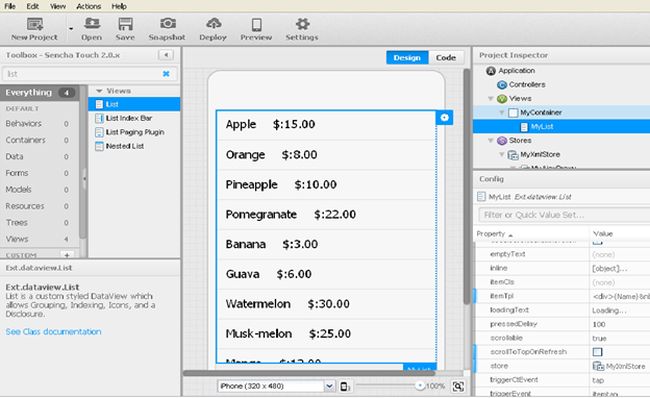Open the Help menu
This screenshot has height=398, width=650.
(119, 6)
